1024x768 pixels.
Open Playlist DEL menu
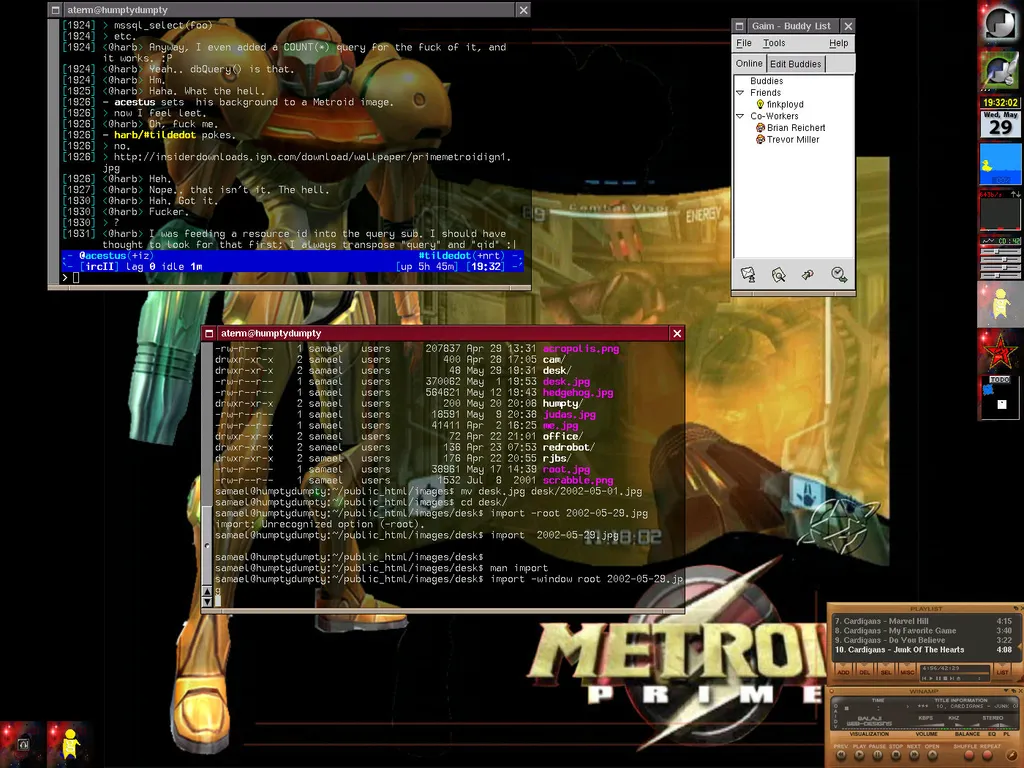tap(865, 671)
